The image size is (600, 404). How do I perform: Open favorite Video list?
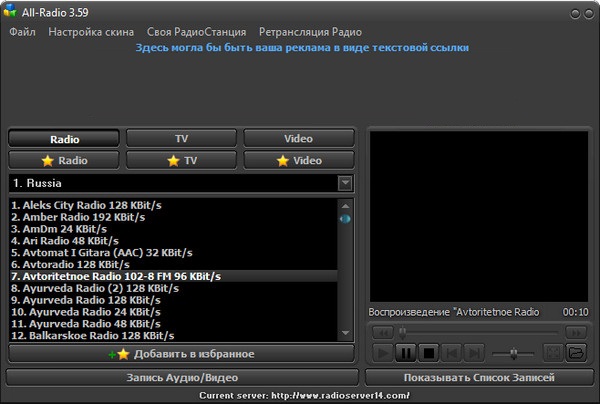coord(298,160)
